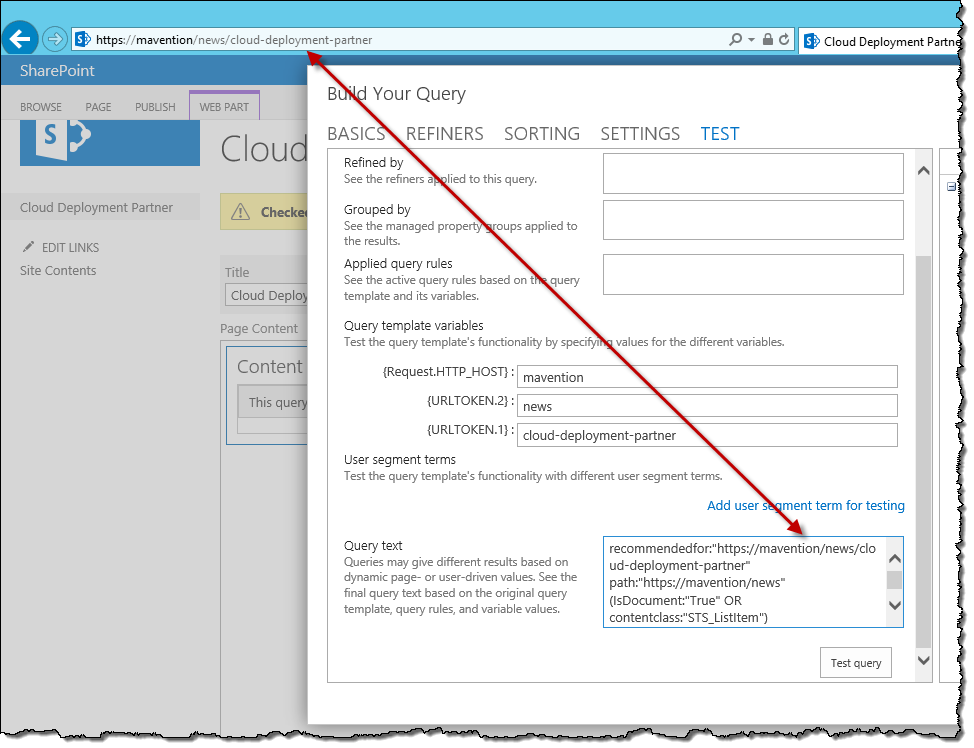Open the SORTING tab
Image resolution: width=974 pixels, height=748 pixels.
(542, 134)
